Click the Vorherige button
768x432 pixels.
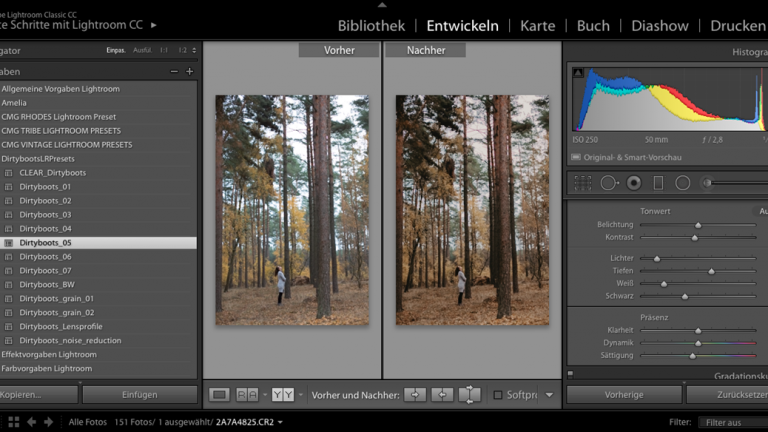624,395
